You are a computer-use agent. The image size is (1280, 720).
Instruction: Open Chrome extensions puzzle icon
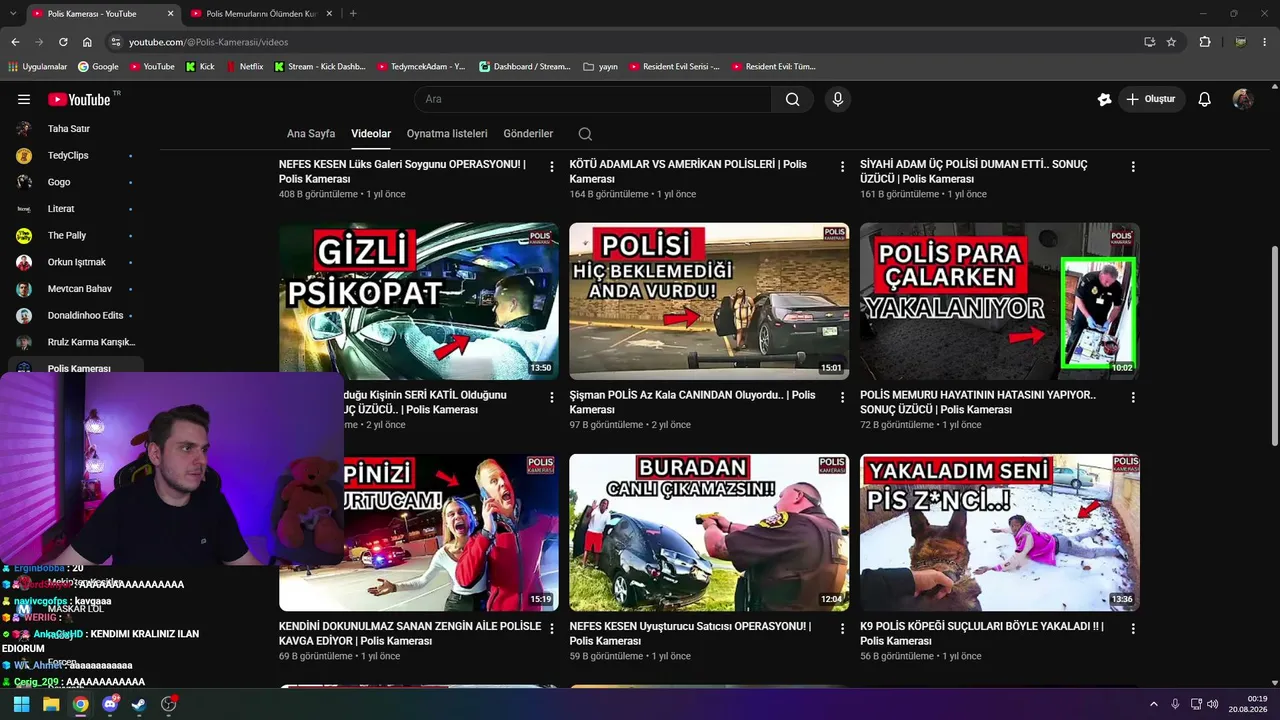point(1205,42)
